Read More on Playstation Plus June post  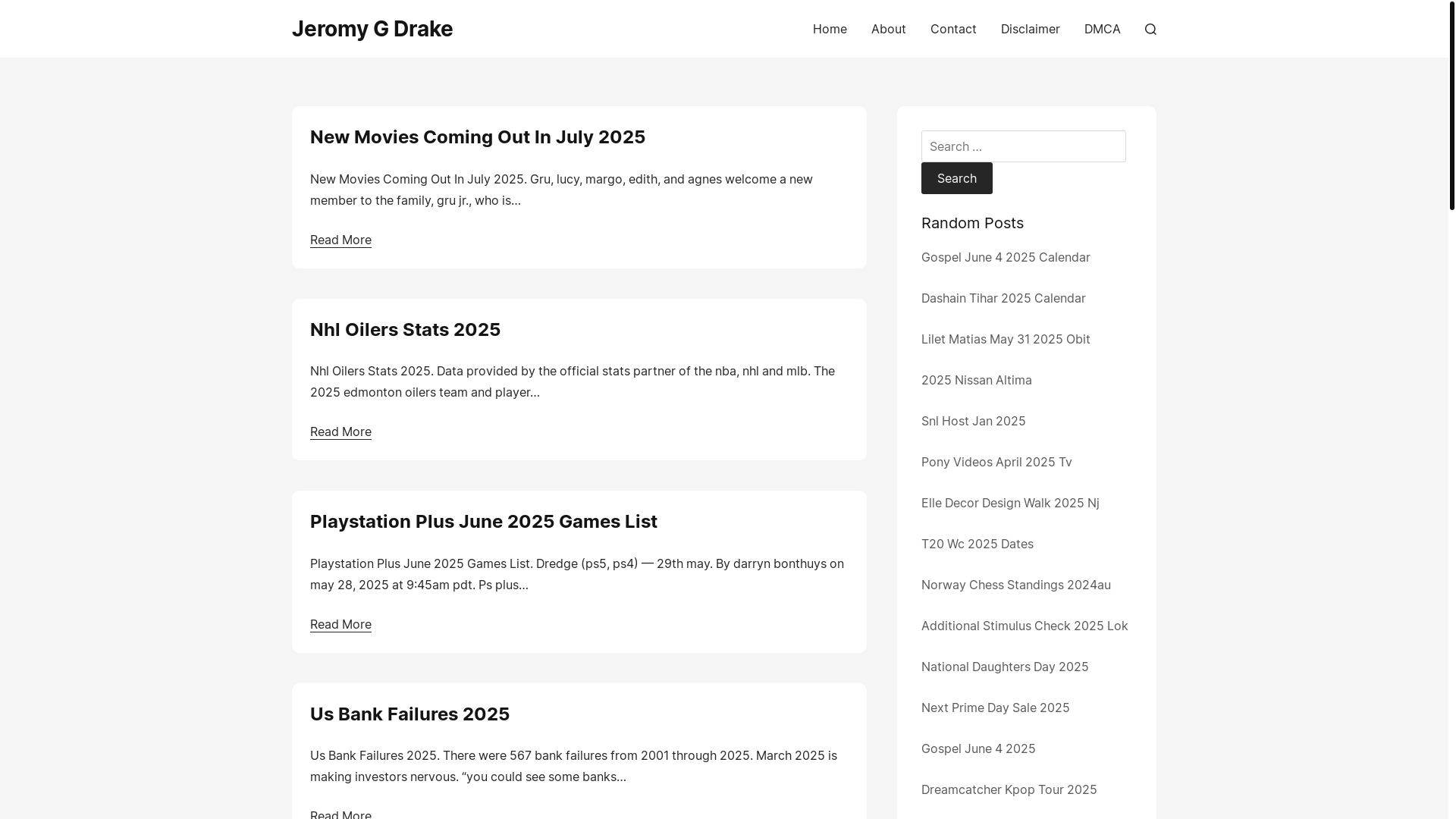pyautogui.click(x=340, y=624)
